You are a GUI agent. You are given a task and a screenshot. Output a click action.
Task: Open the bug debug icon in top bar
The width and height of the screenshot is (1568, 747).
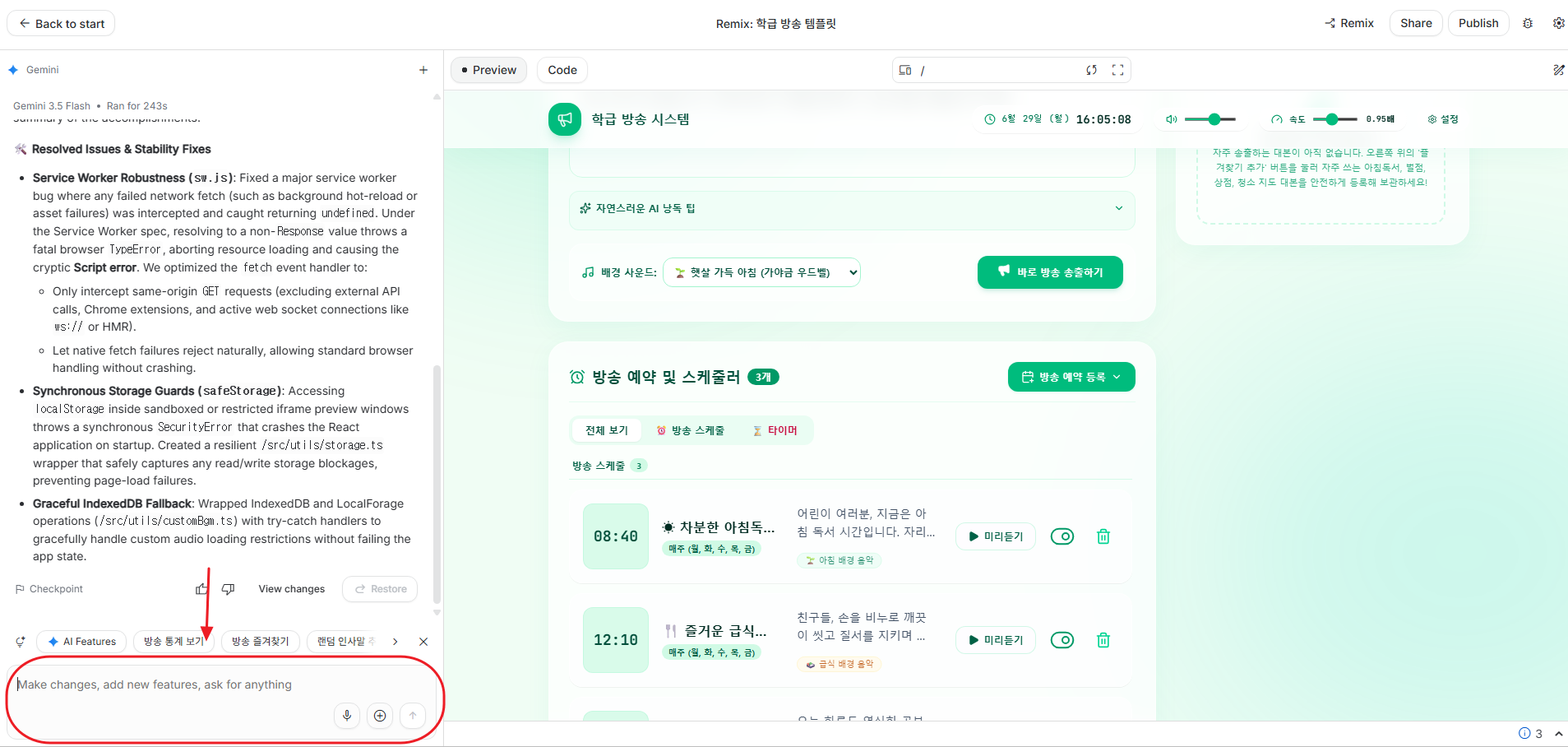(x=1528, y=23)
